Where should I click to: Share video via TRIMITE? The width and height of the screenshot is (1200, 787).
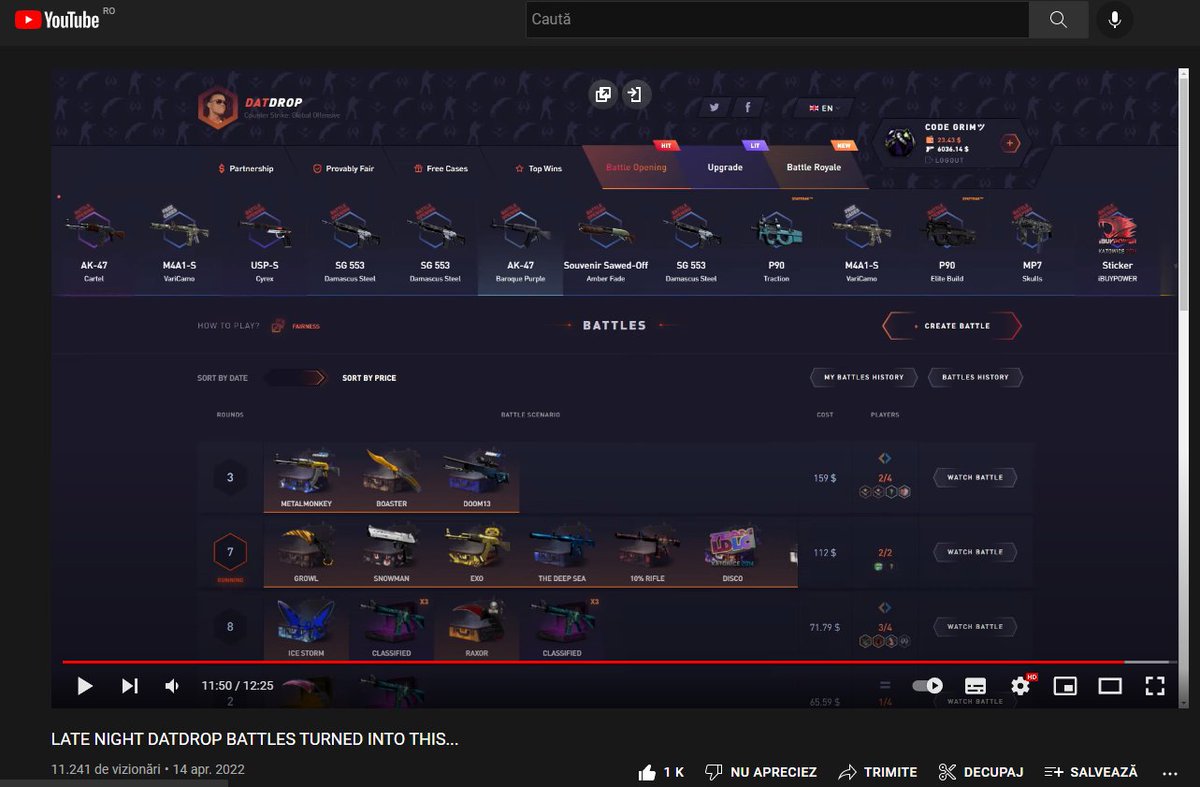coord(877,772)
